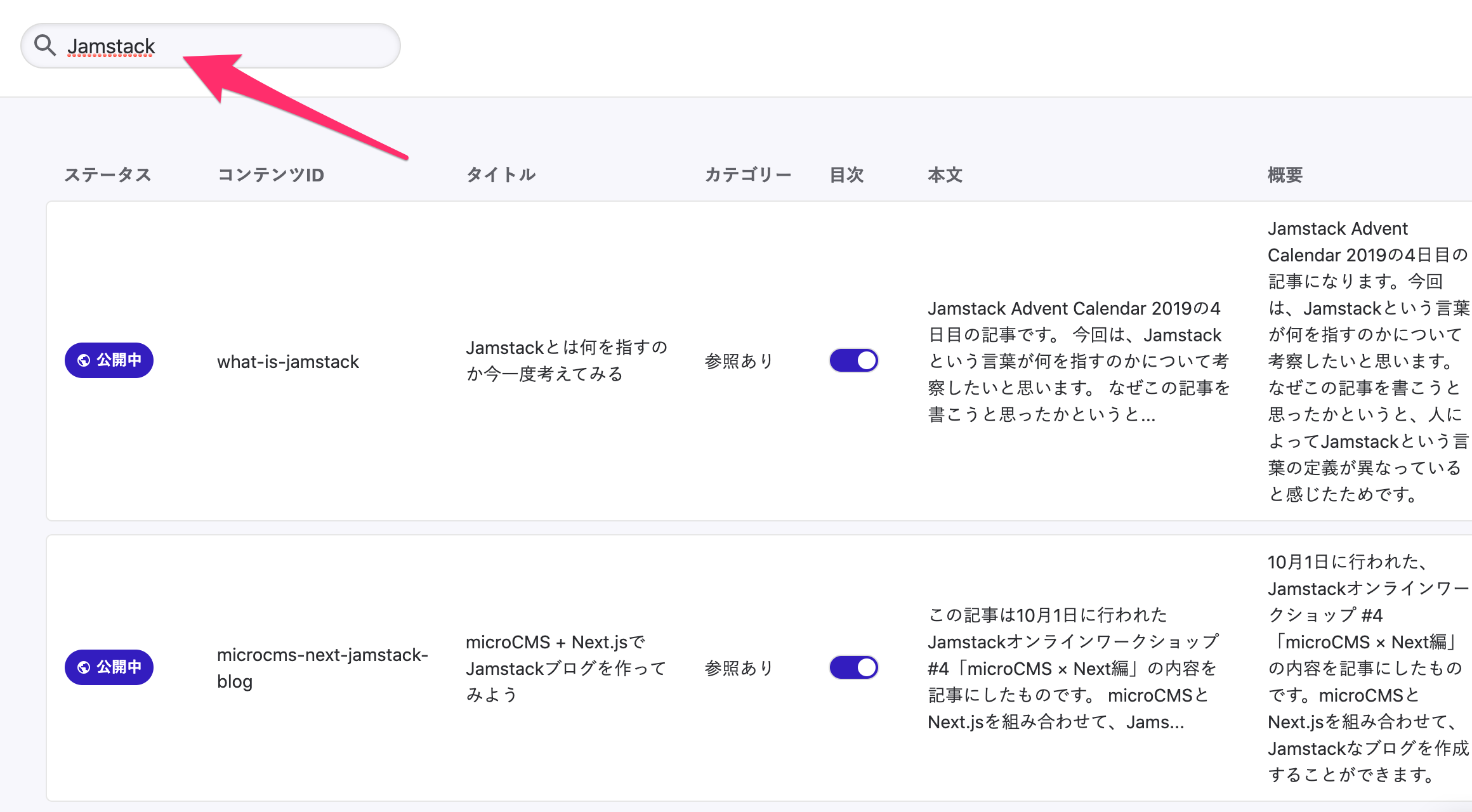This screenshot has width=1472, height=812.
Task: Toggle 目次 switch for microcms-next-jamstack-blog row
Action: 853,667
